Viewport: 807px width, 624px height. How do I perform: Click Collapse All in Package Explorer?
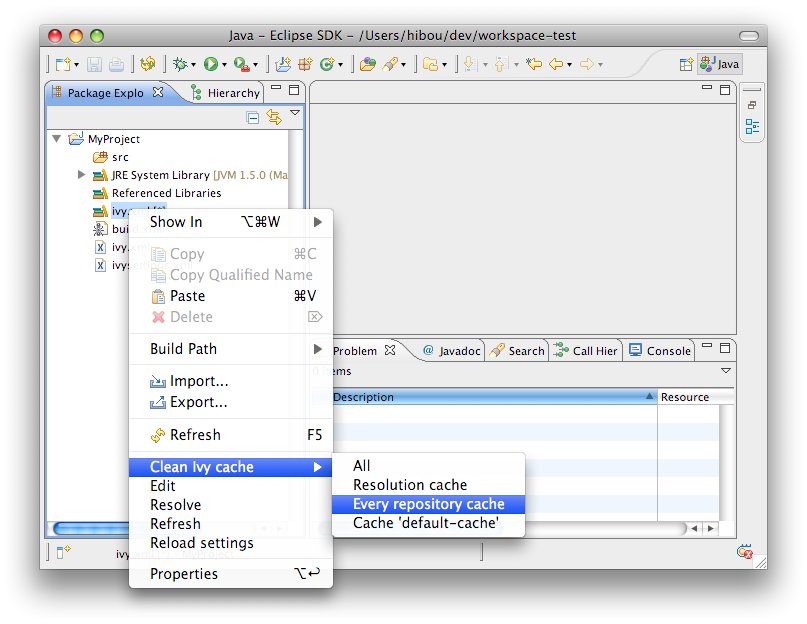(253, 117)
